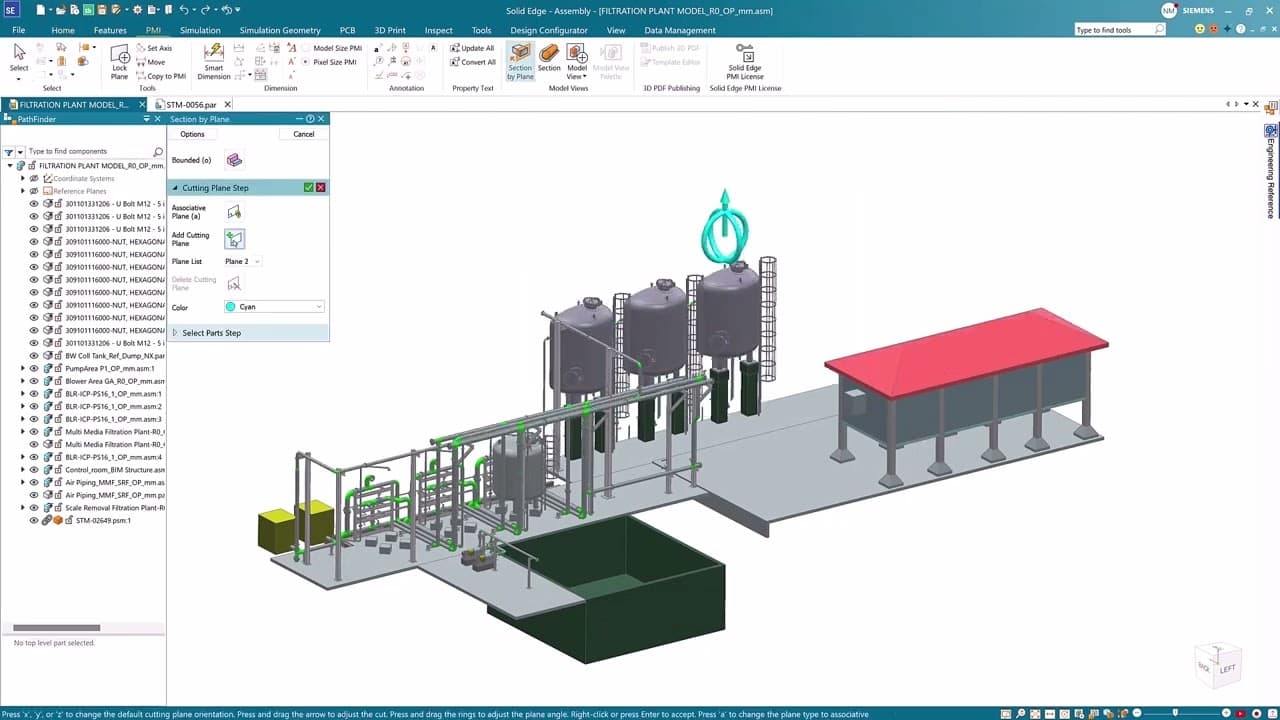Hide Control_room_BIM Structure.asm
This screenshot has width=1280, height=720.
point(34,469)
